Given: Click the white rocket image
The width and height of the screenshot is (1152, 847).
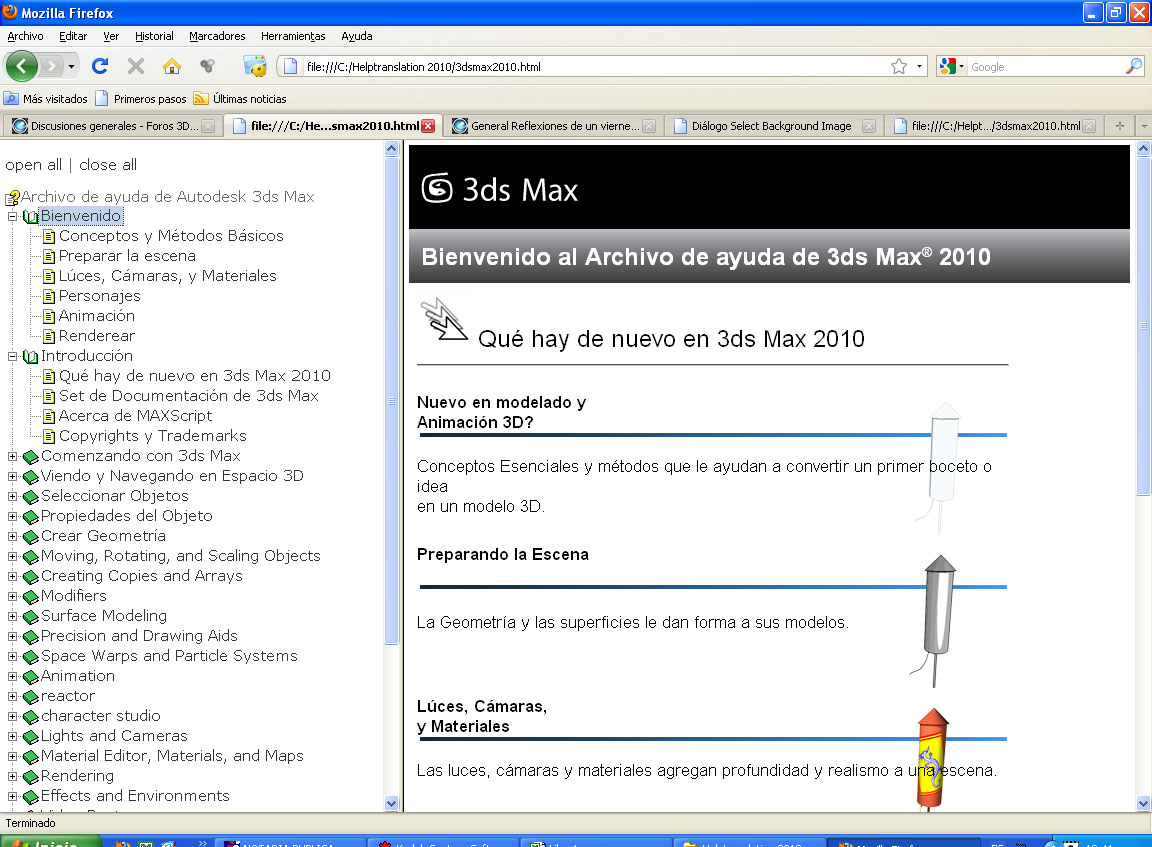Looking at the screenshot, I should [x=940, y=466].
